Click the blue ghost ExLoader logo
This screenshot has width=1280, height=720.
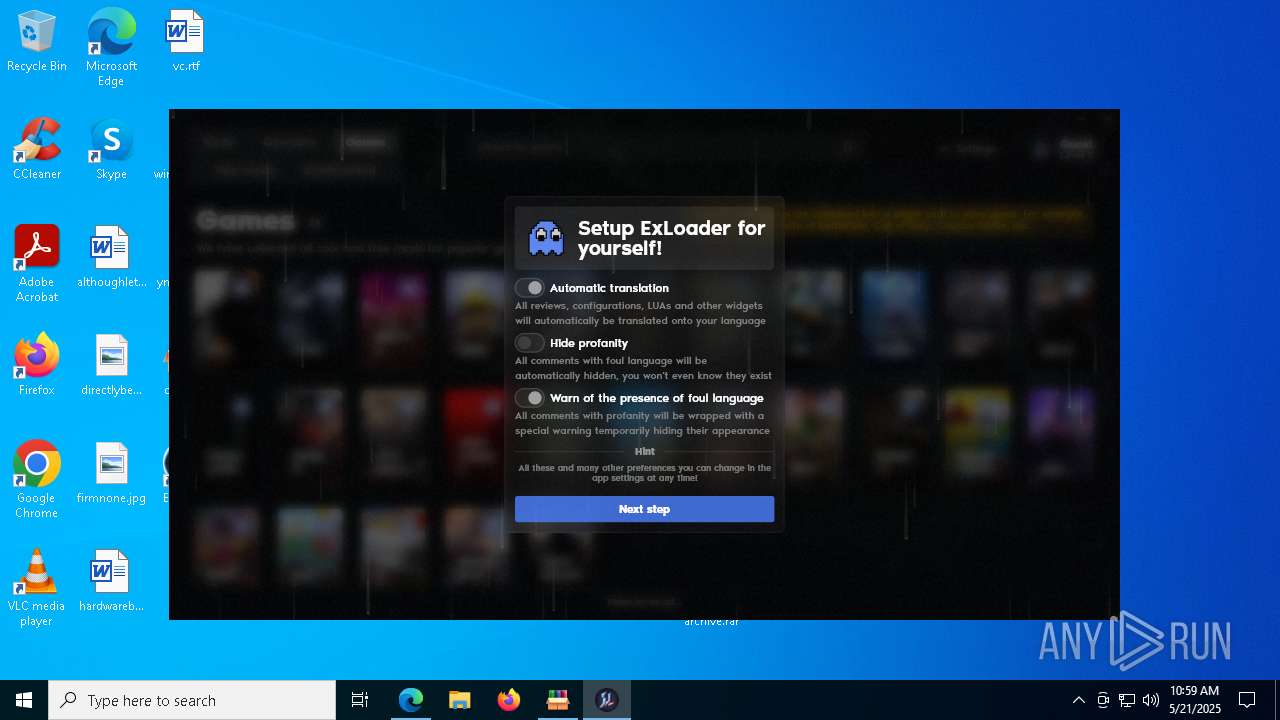(546, 238)
